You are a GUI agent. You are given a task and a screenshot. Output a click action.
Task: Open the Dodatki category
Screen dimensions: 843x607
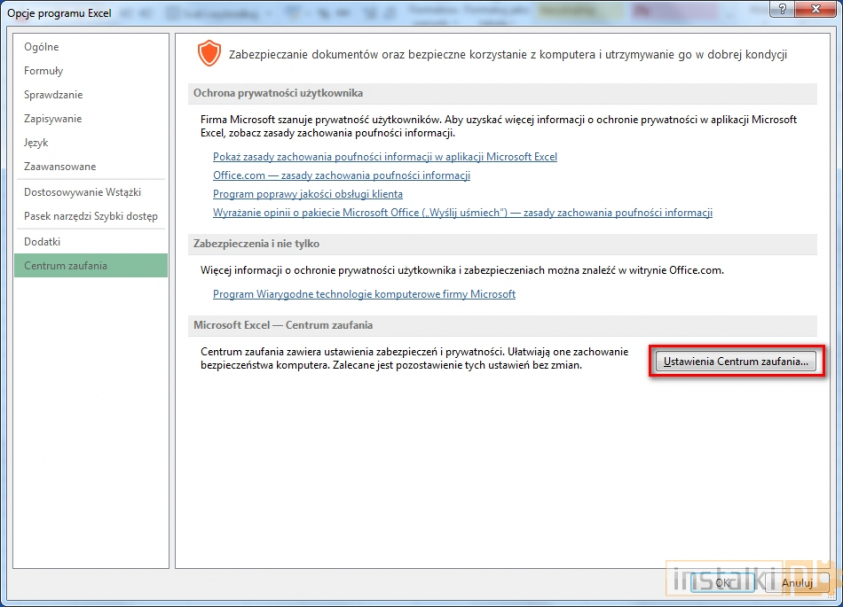pos(43,242)
